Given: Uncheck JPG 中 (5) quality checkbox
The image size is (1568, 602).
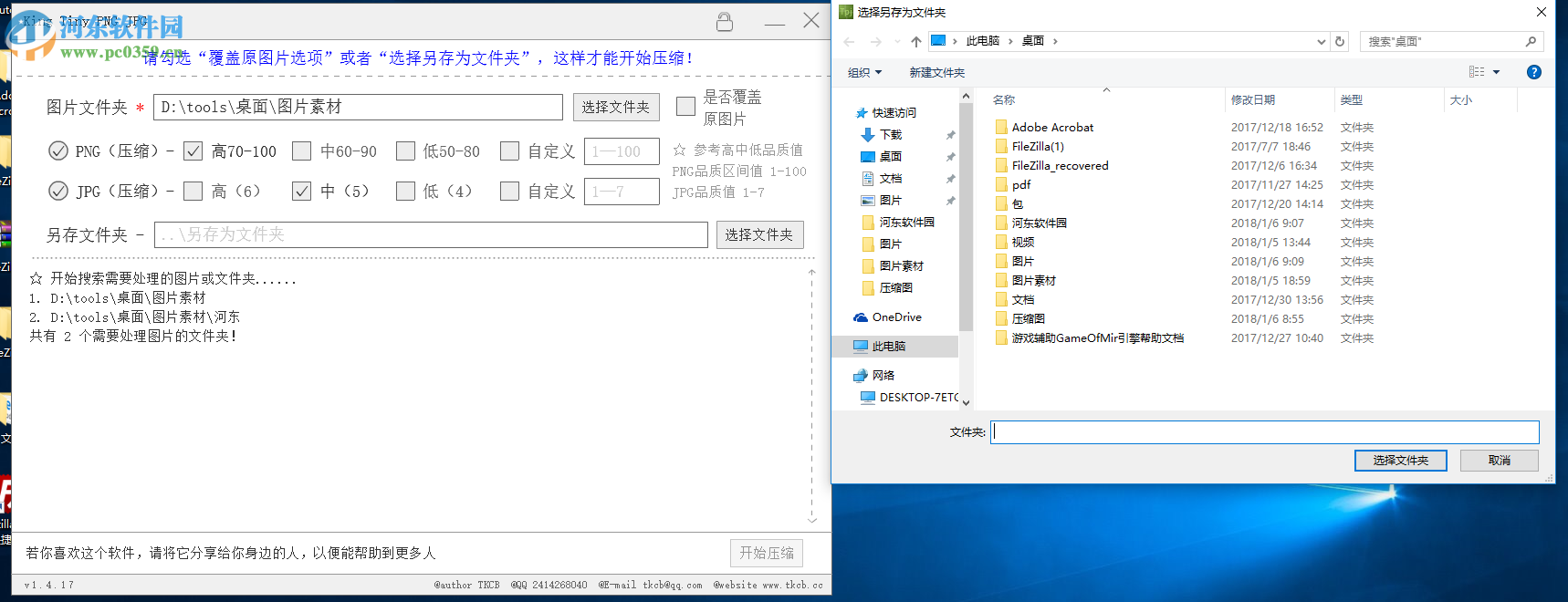Looking at the screenshot, I should tap(301, 191).
